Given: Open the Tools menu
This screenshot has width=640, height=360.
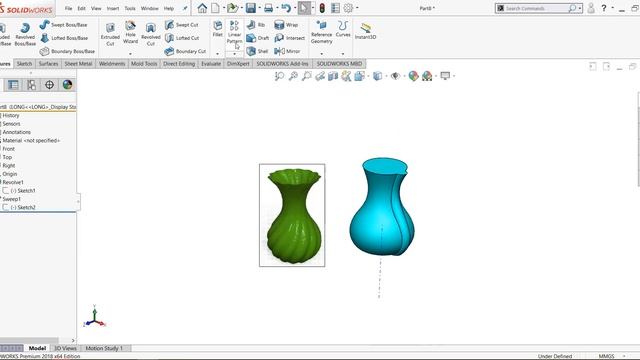Looking at the screenshot, I should (x=130, y=8).
